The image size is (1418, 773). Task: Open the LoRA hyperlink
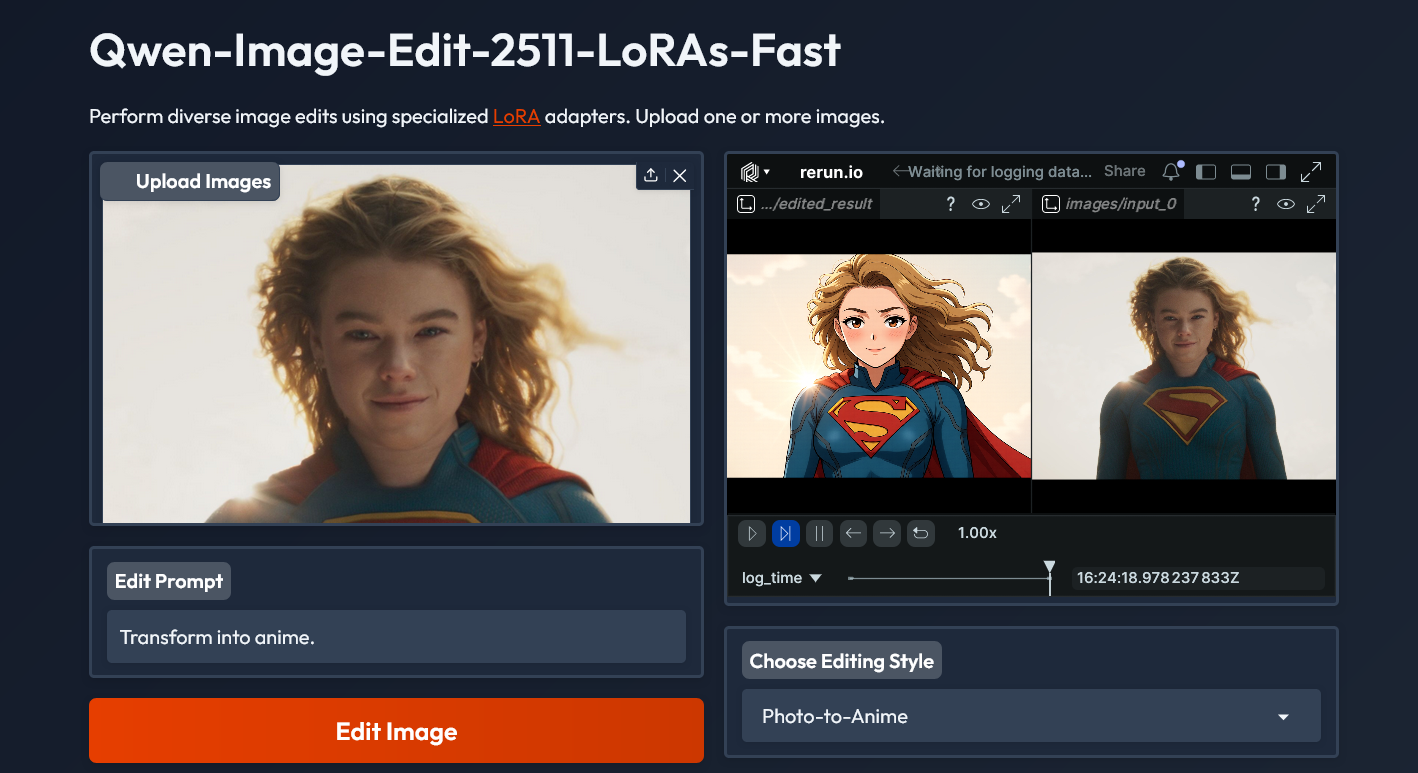pyautogui.click(x=516, y=117)
